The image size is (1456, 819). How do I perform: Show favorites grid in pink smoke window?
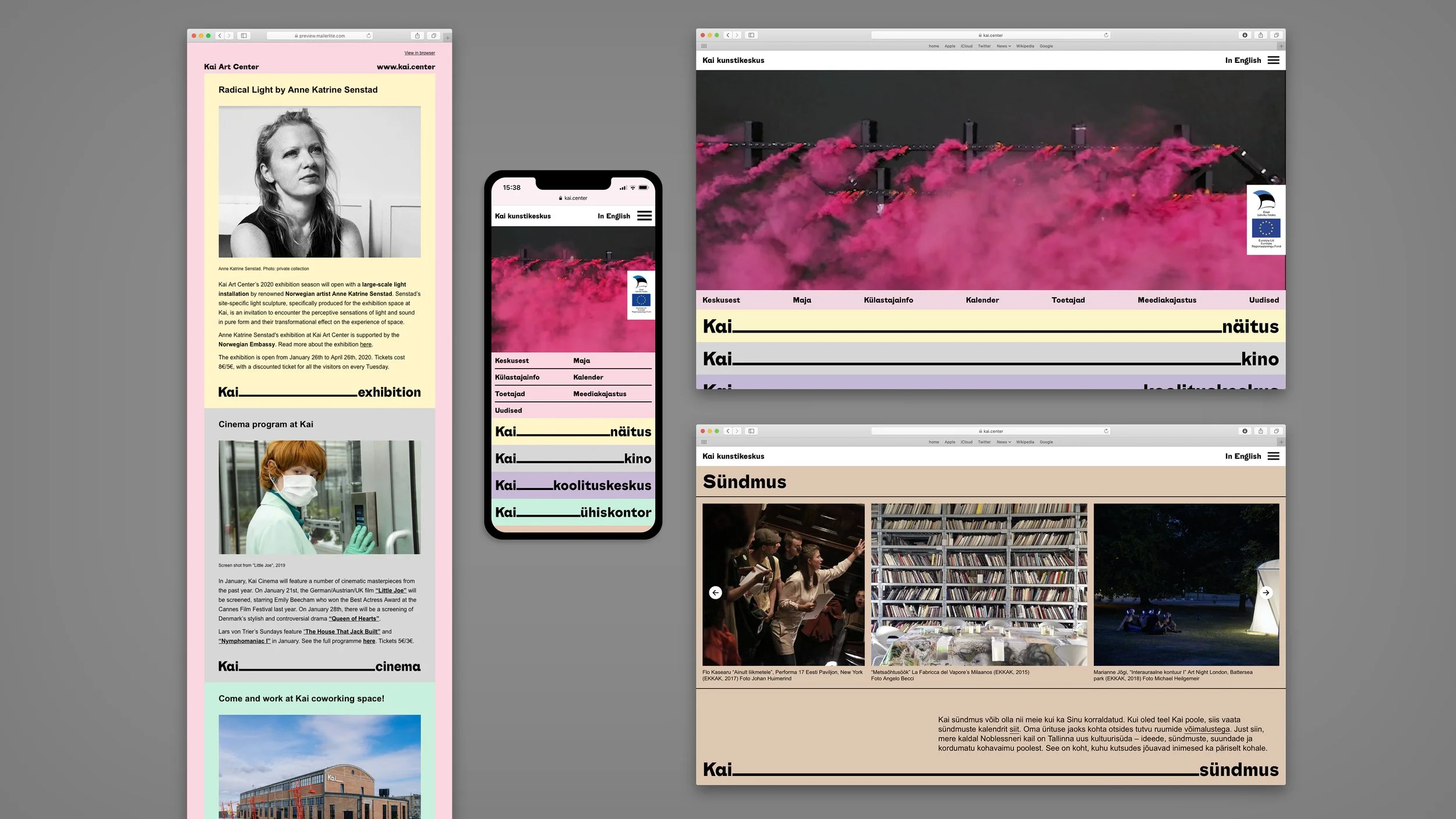click(704, 46)
